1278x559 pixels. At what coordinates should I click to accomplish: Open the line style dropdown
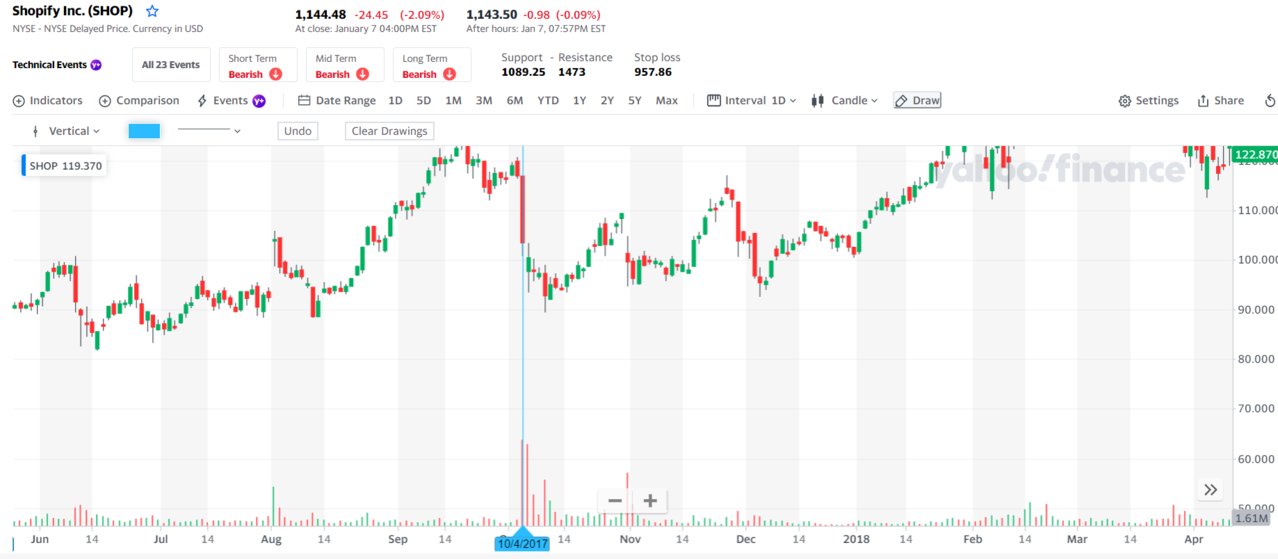pos(209,131)
